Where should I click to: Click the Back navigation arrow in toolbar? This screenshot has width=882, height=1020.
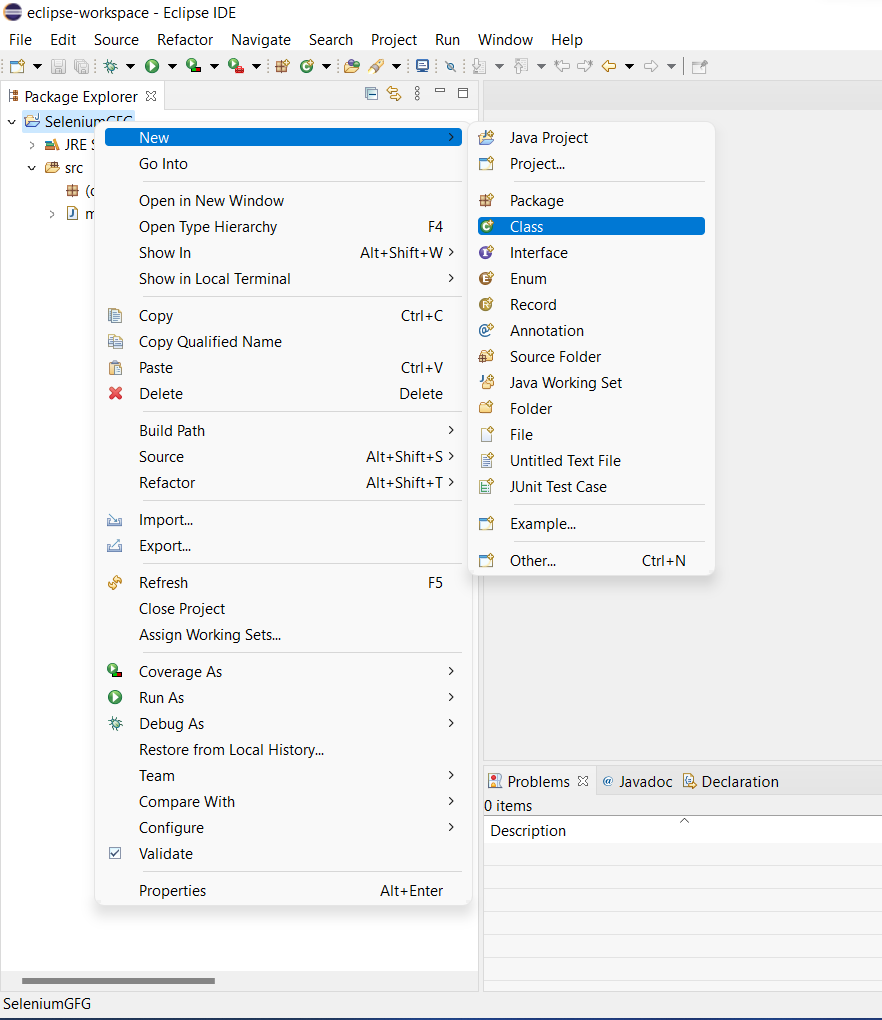pyautogui.click(x=609, y=66)
